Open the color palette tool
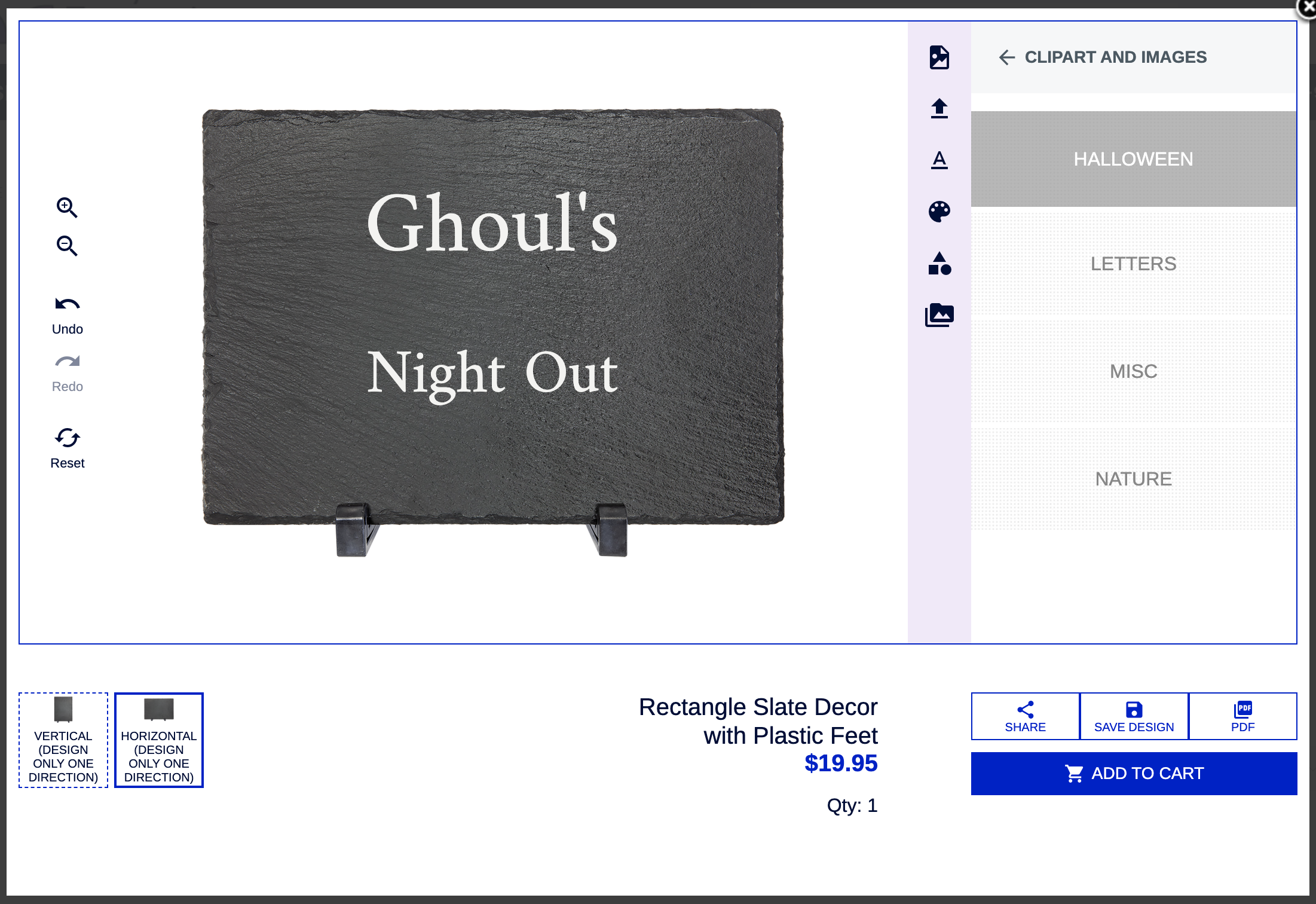1316x904 pixels. click(x=939, y=212)
